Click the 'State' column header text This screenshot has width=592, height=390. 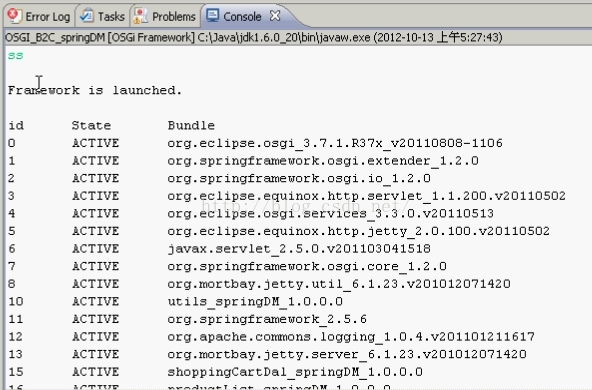pyautogui.click(x=91, y=125)
